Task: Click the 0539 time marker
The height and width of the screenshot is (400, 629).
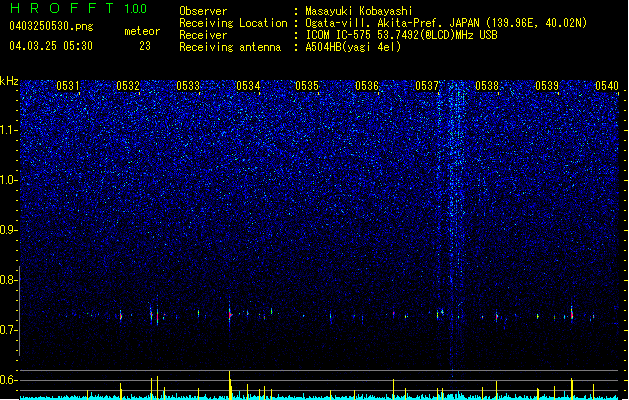Action: 547,86
